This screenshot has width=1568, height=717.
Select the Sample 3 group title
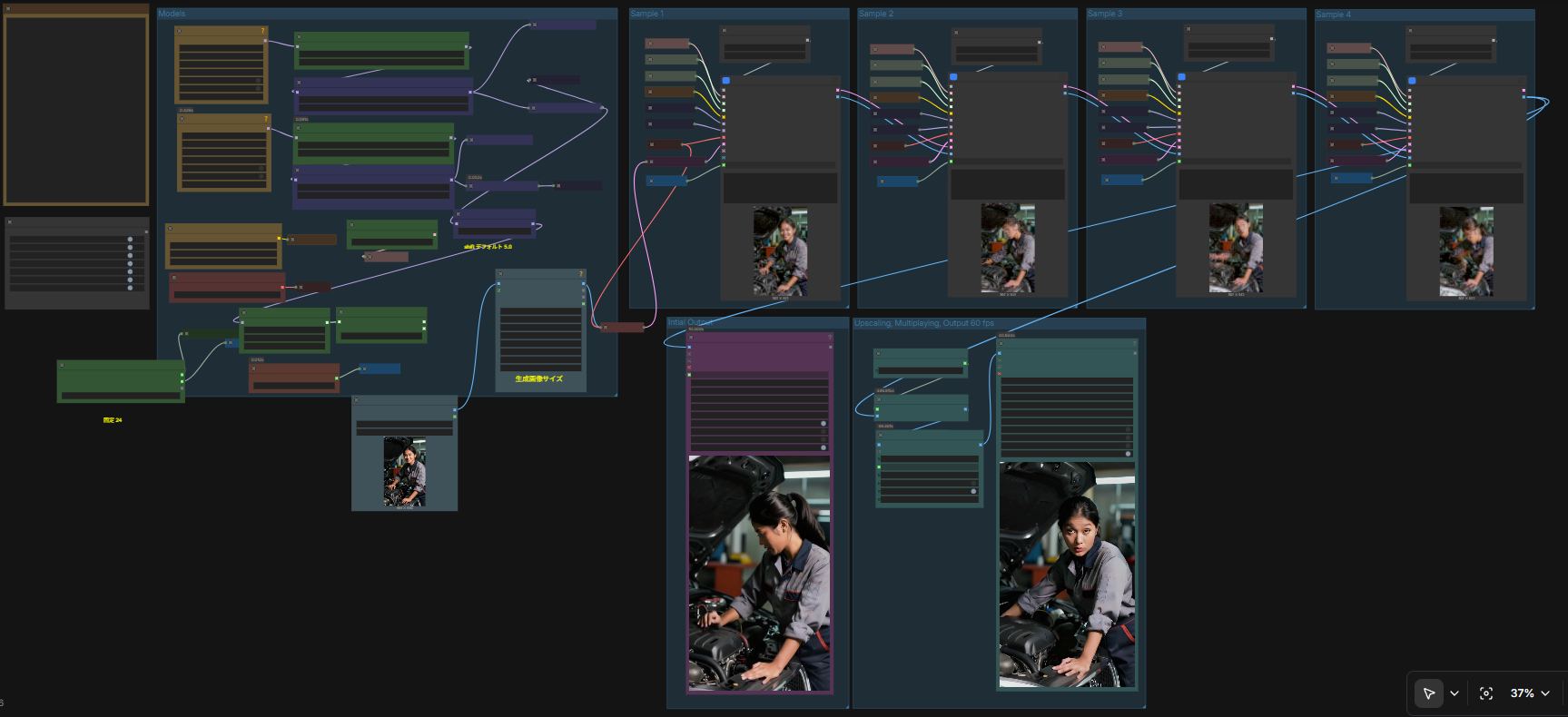(x=1105, y=14)
